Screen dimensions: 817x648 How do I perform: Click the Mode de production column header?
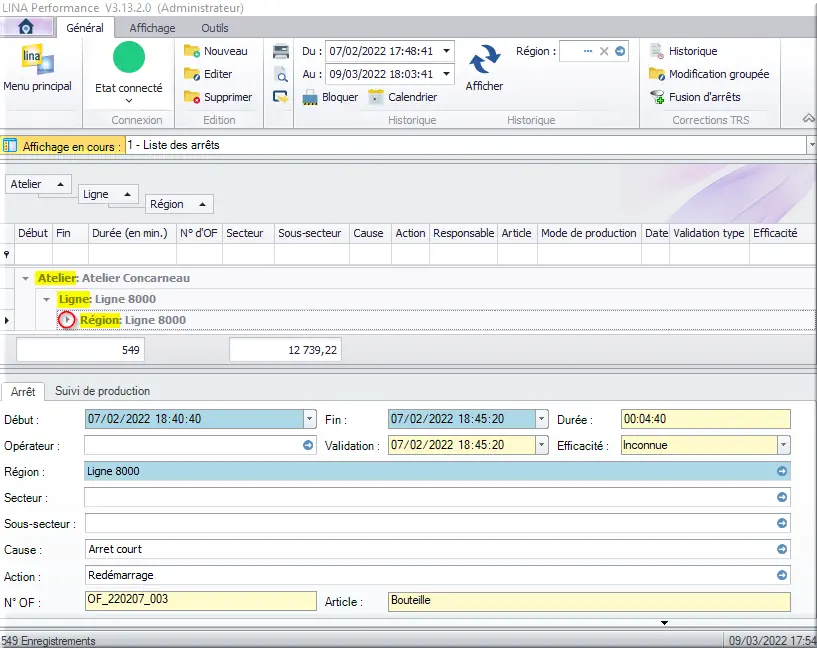pyautogui.click(x=589, y=233)
